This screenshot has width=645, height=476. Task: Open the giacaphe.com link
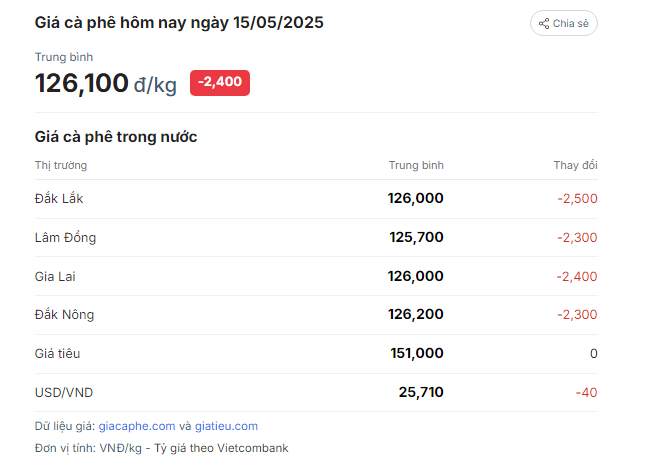(137, 426)
